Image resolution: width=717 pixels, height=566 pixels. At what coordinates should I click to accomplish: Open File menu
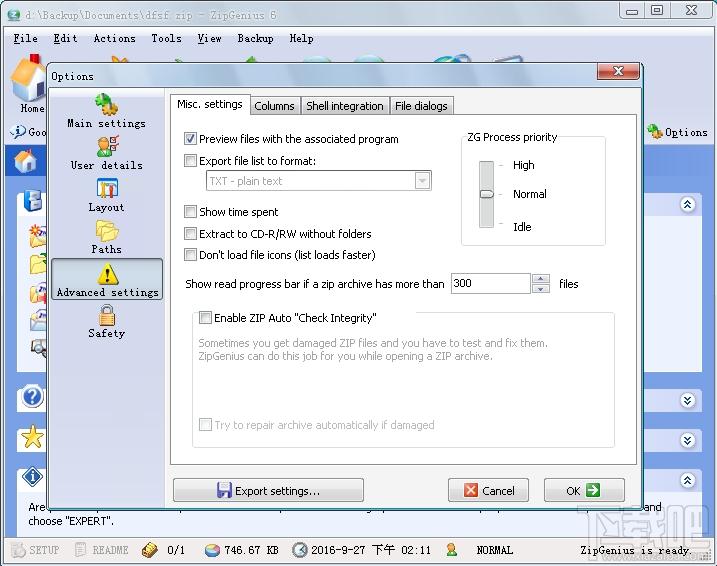click(25, 39)
